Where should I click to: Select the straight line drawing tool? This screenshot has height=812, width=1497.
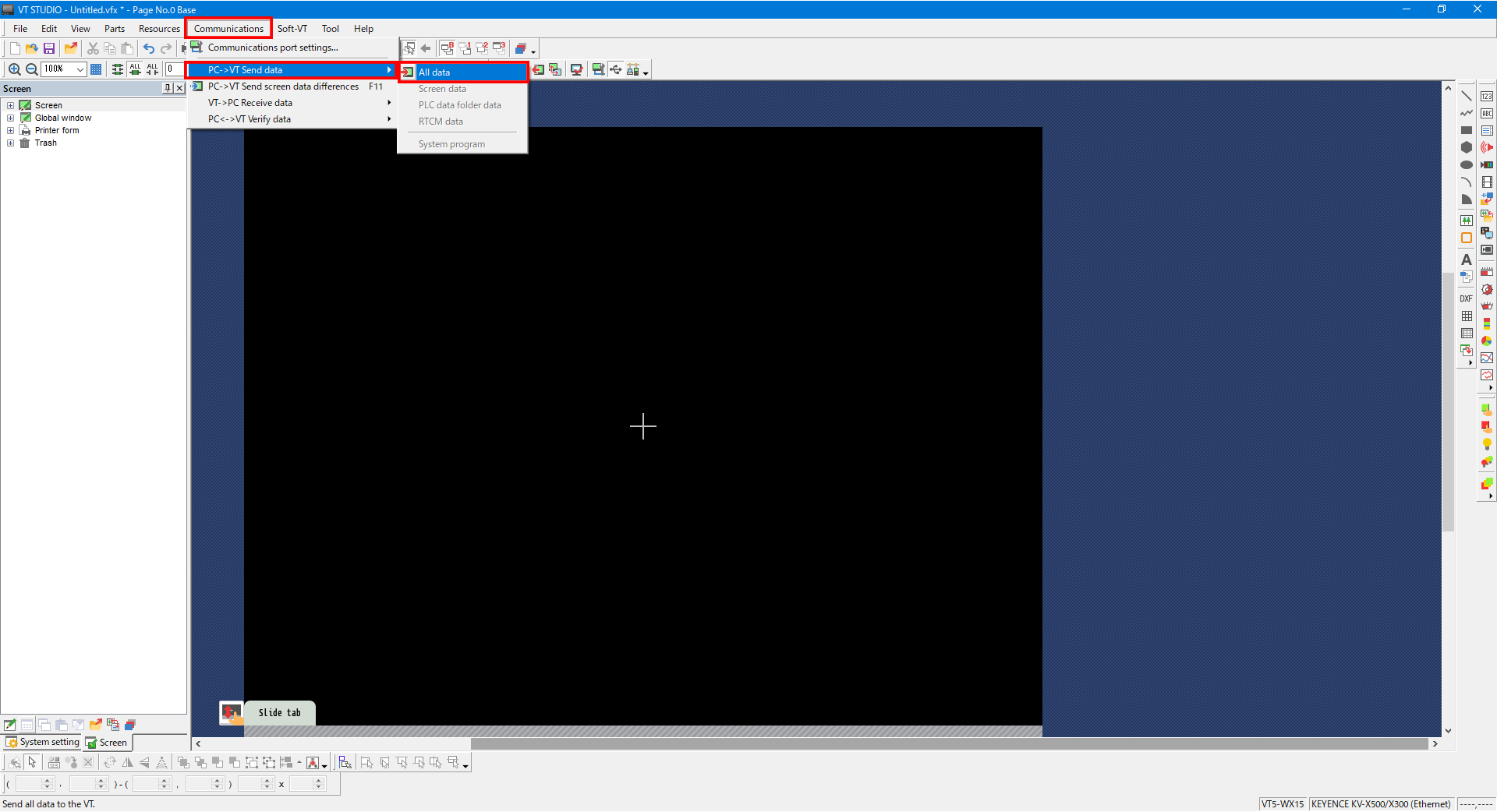(x=1466, y=96)
